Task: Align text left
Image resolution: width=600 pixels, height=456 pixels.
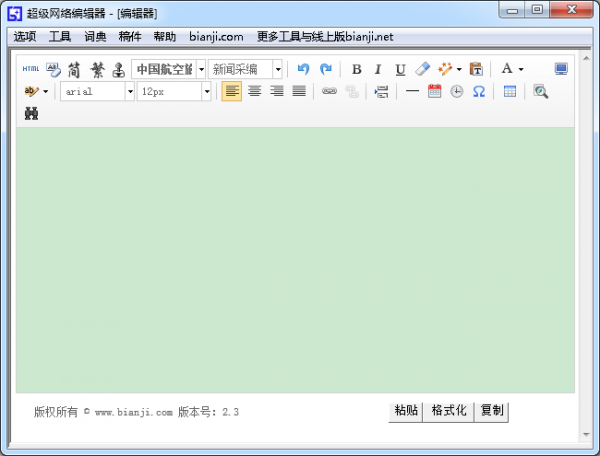Action: pyautogui.click(x=232, y=91)
